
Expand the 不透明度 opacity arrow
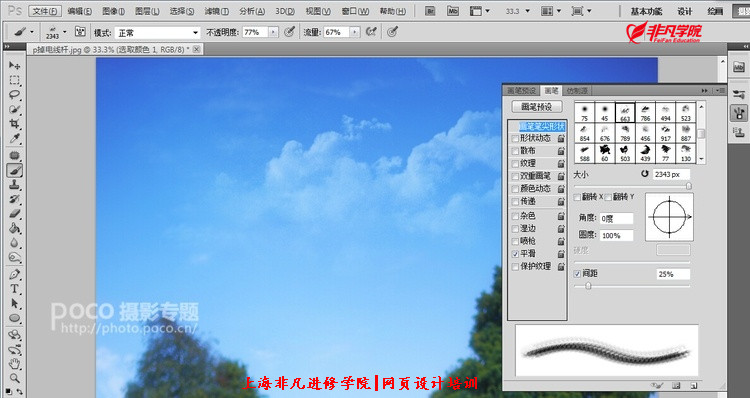coord(273,33)
